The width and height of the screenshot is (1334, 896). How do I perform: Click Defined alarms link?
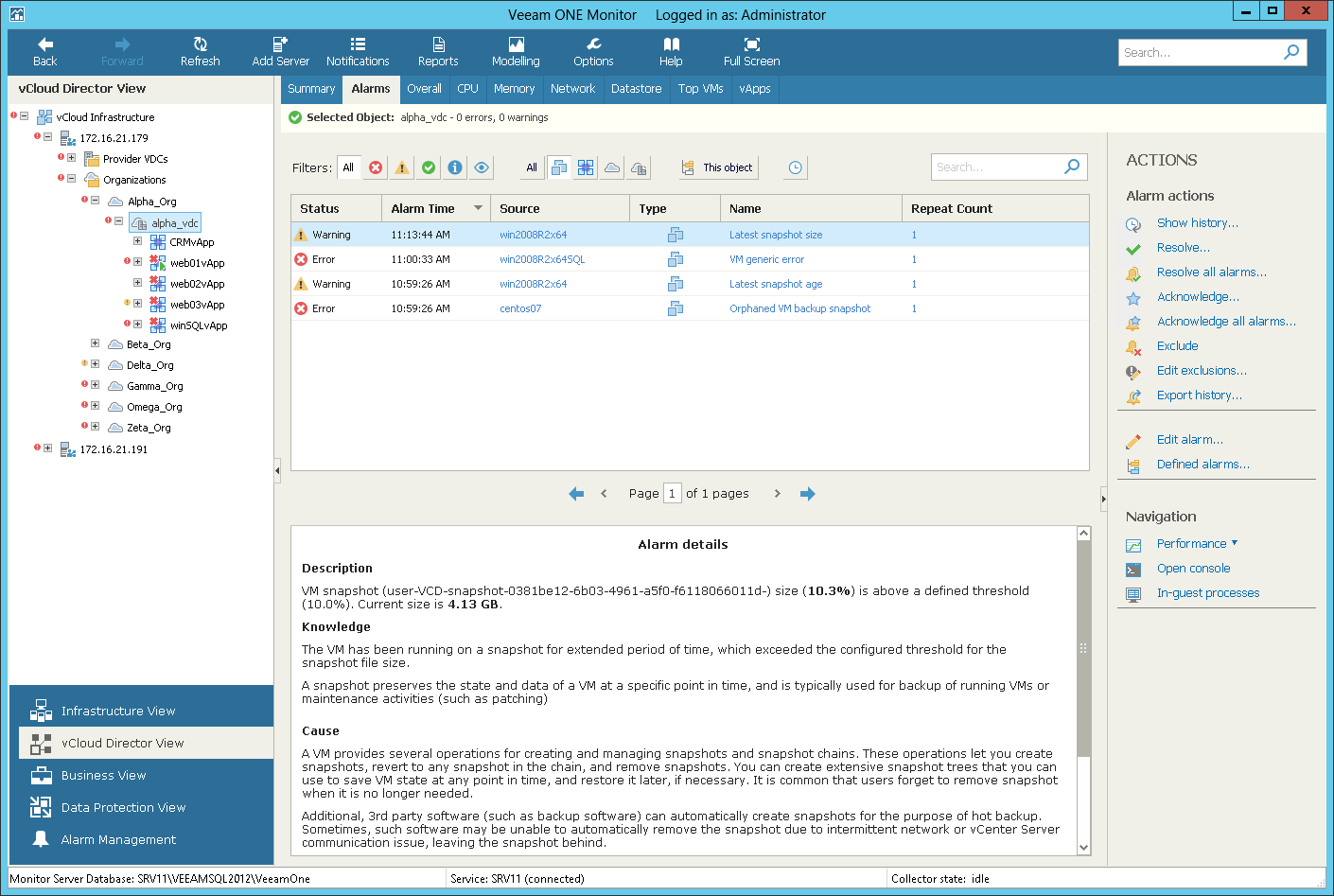[1202, 465]
